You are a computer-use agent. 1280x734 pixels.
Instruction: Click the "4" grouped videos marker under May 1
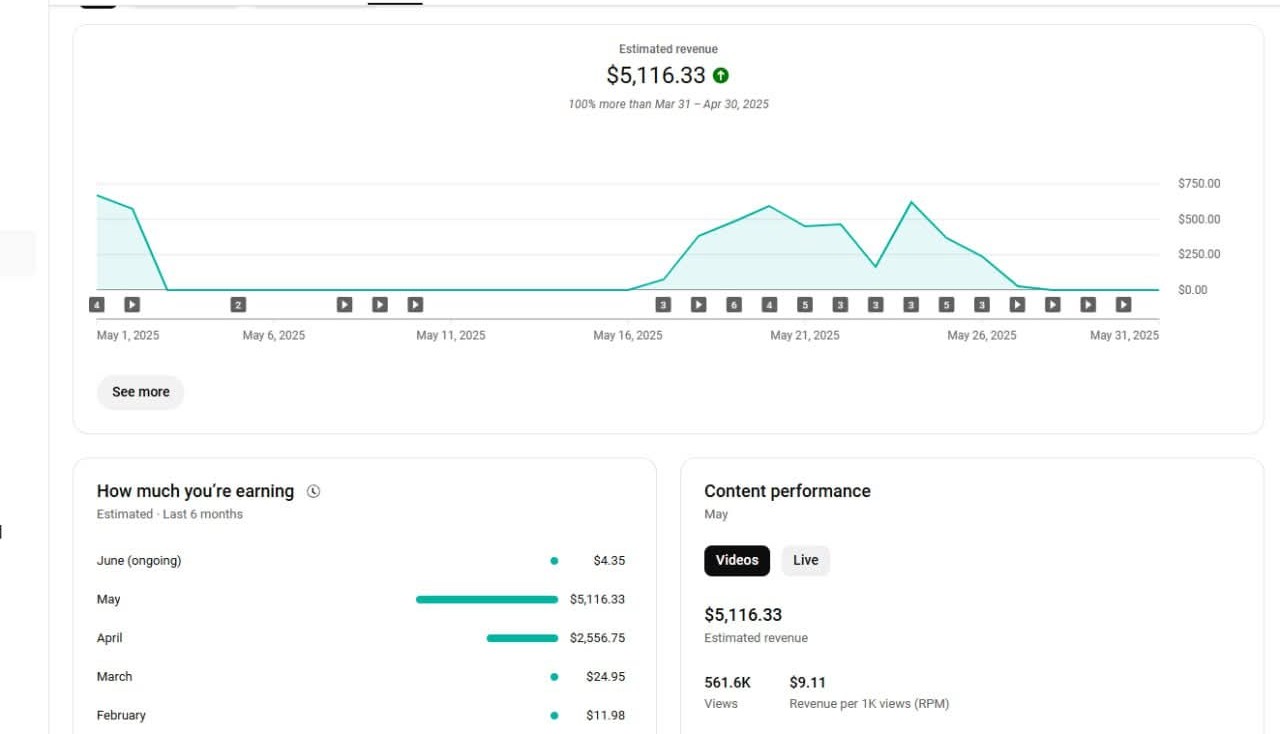click(x=97, y=304)
